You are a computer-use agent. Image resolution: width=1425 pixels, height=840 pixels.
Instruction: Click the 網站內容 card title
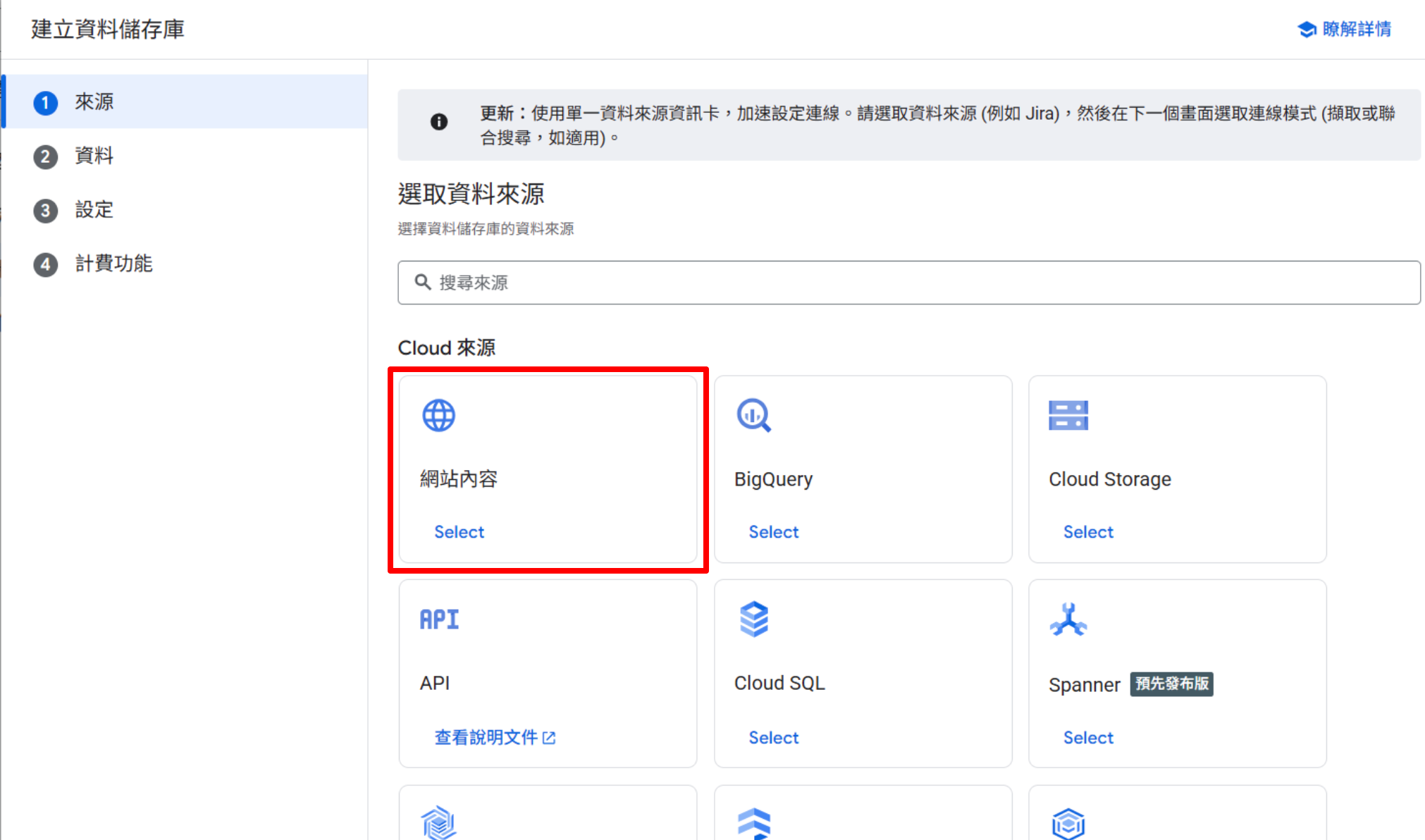459,479
